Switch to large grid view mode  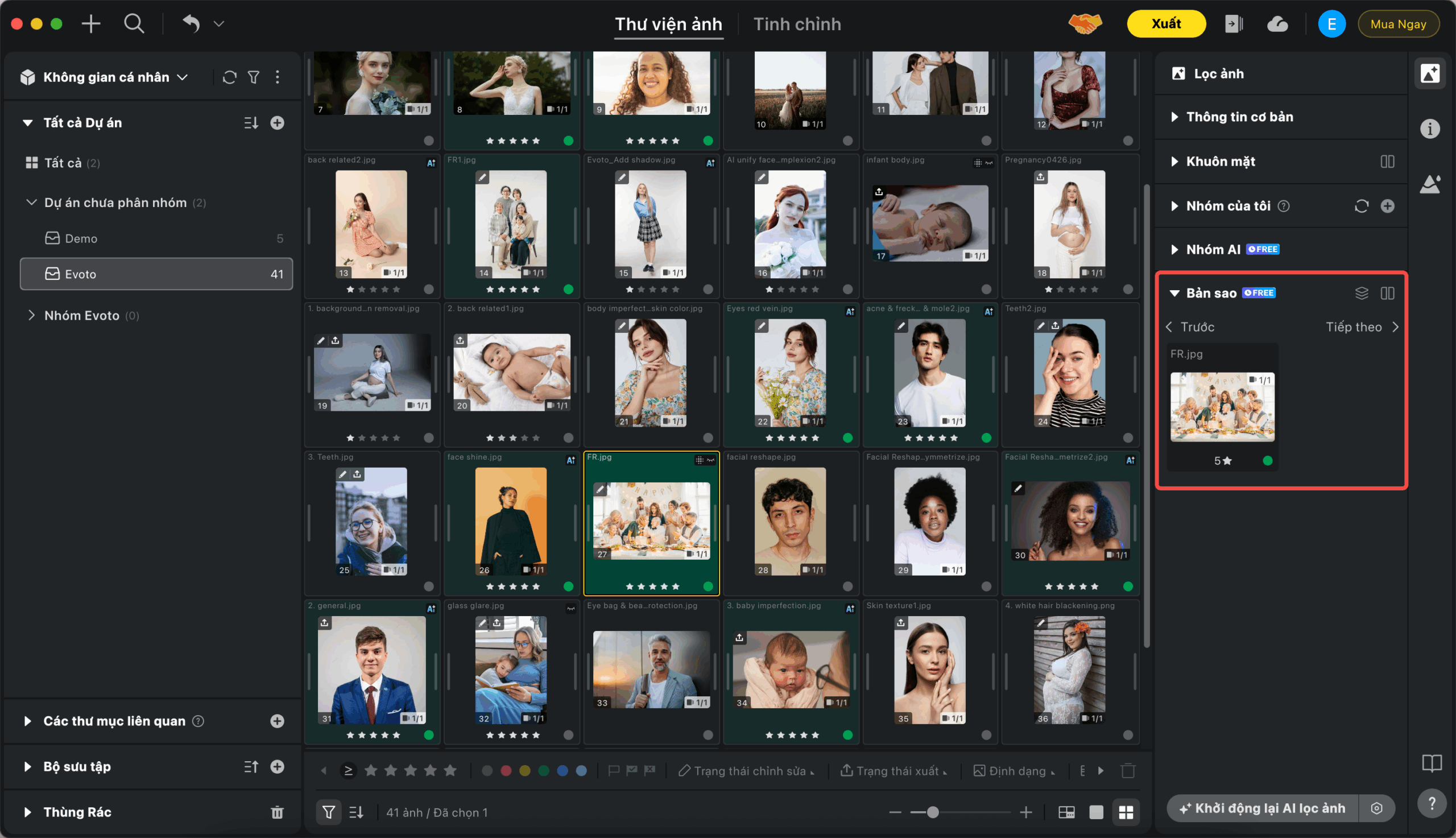coord(1125,812)
